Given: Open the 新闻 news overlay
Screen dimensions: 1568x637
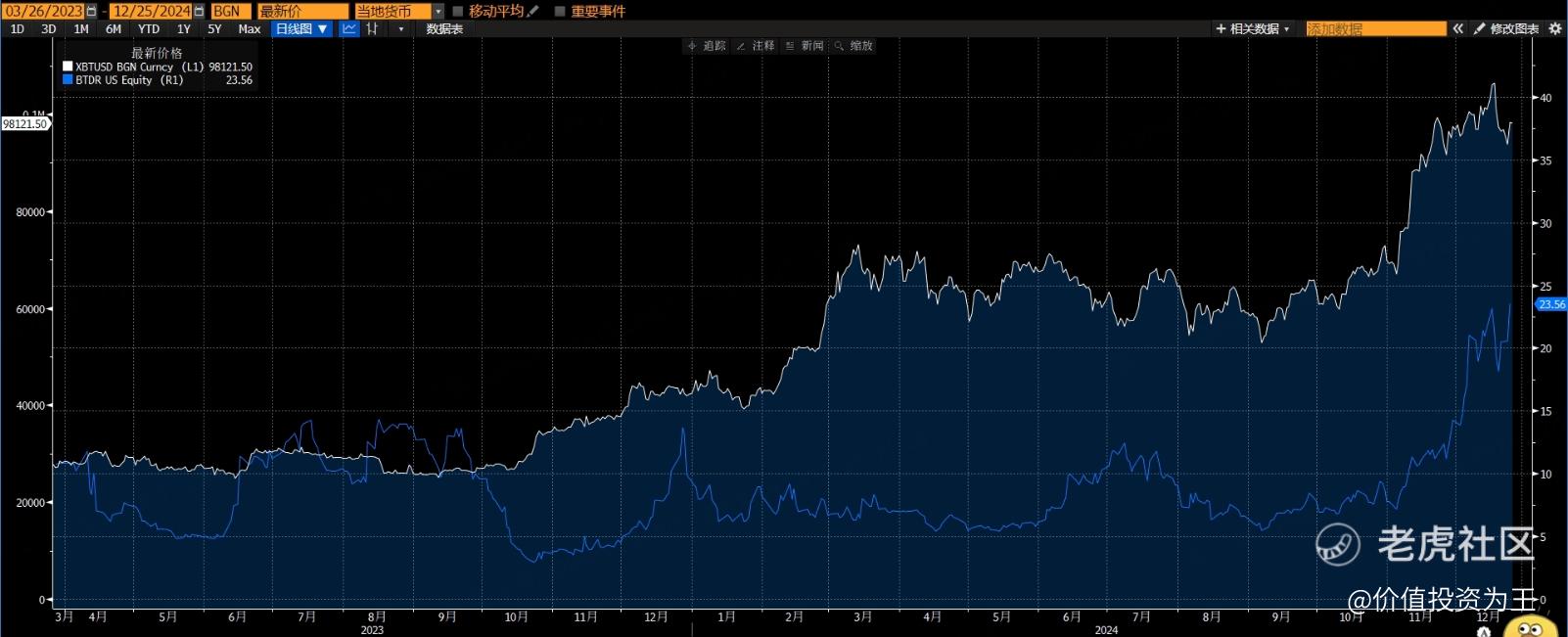Looking at the screenshot, I should 805,46.
